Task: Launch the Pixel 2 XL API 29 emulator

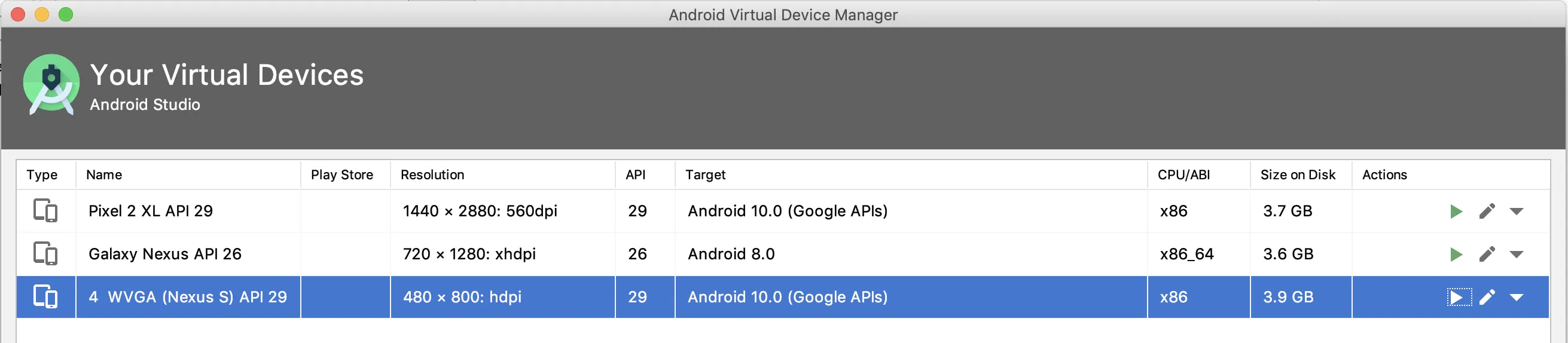Action: [1456, 212]
